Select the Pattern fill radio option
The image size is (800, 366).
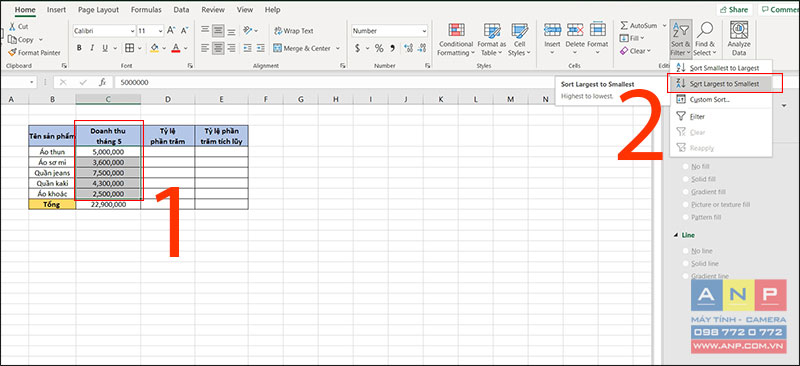[x=686, y=217]
